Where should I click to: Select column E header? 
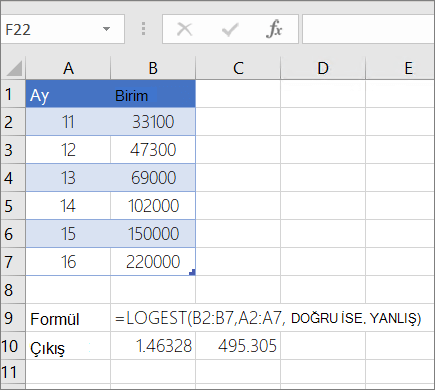point(400,68)
